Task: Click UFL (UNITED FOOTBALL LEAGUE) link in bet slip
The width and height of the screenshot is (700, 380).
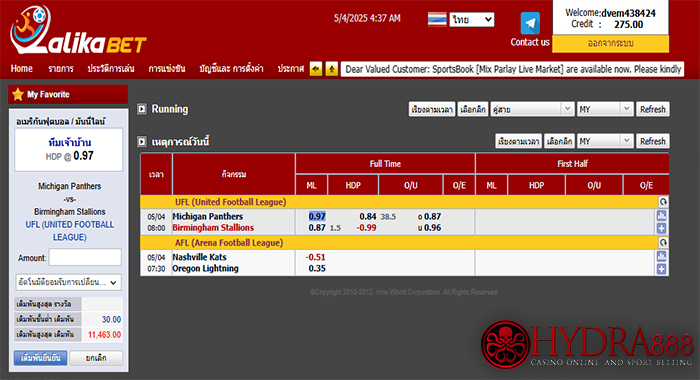Action: (x=70, y=231)
